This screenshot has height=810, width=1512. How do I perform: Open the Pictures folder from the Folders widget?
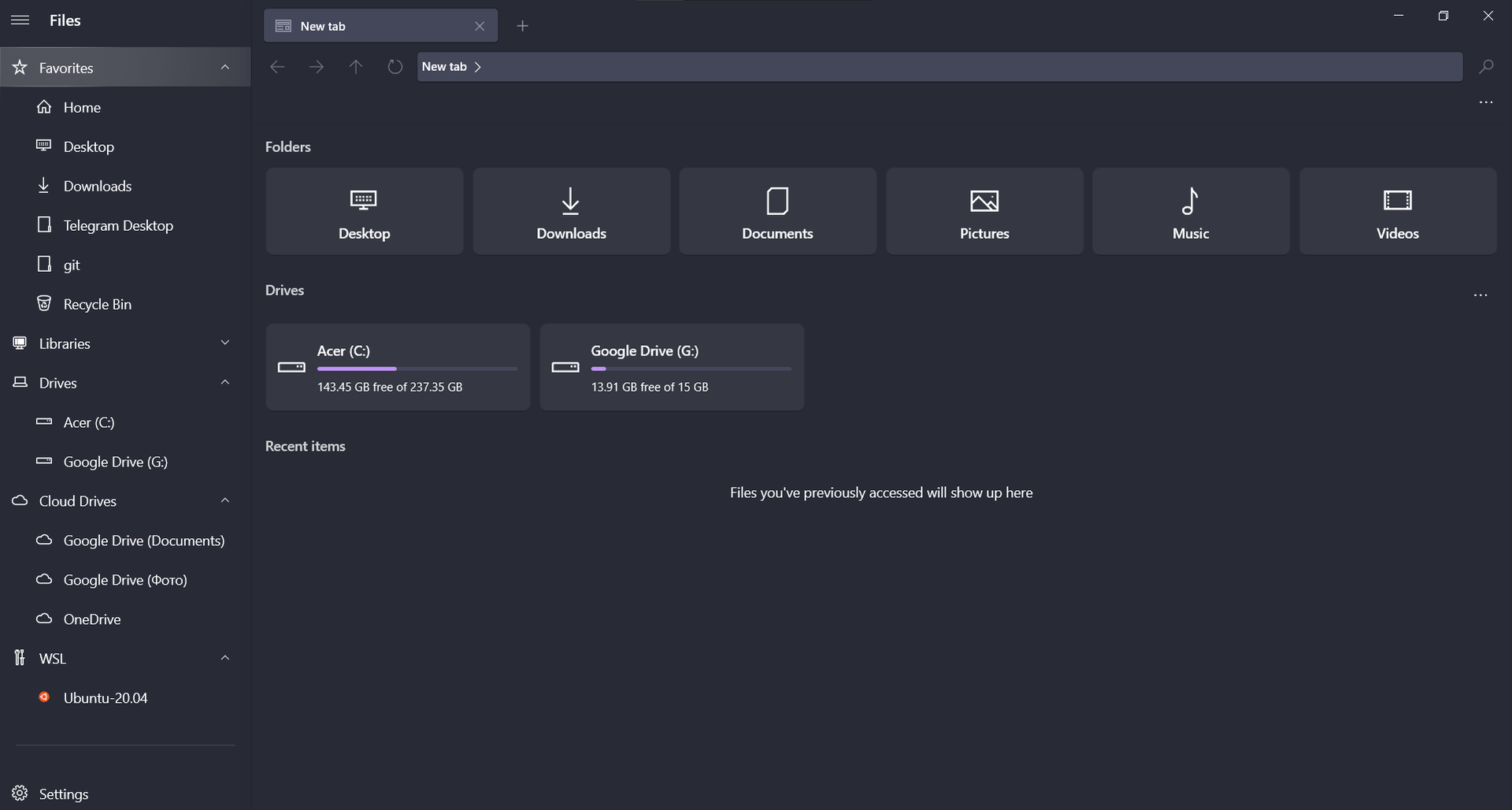tap(984, 210)
